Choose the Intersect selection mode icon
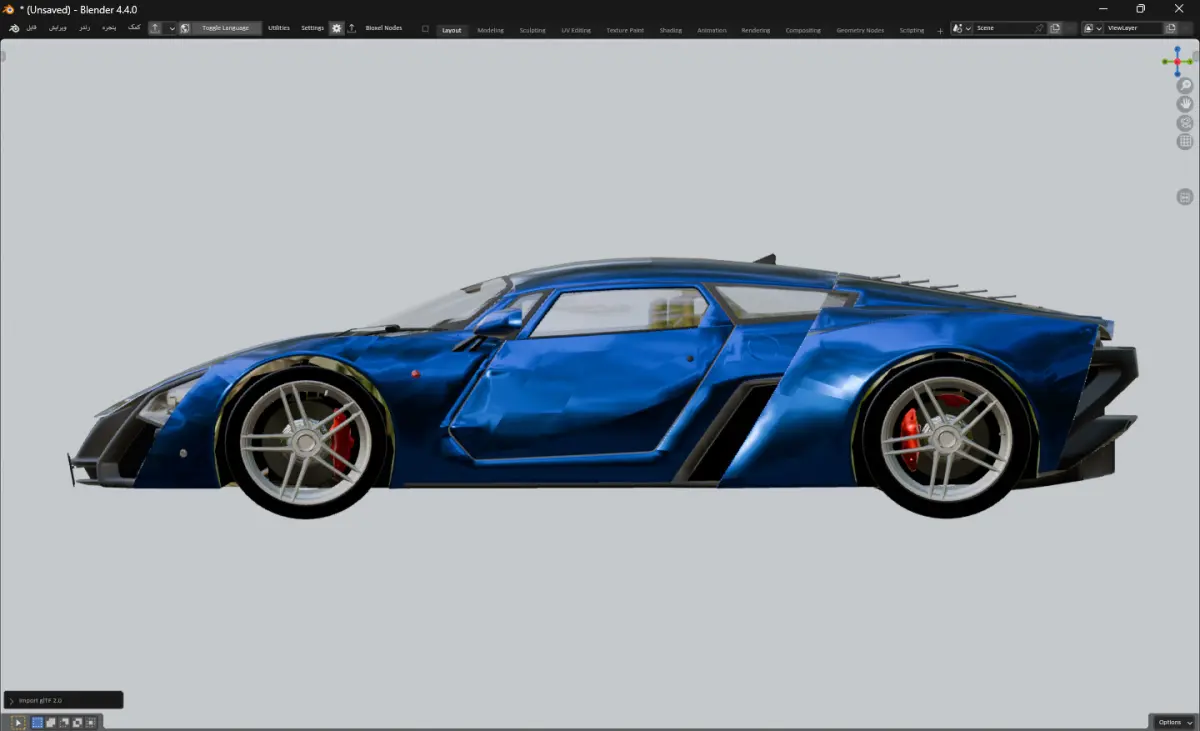The image size is (1200, 731). point(90,722)
